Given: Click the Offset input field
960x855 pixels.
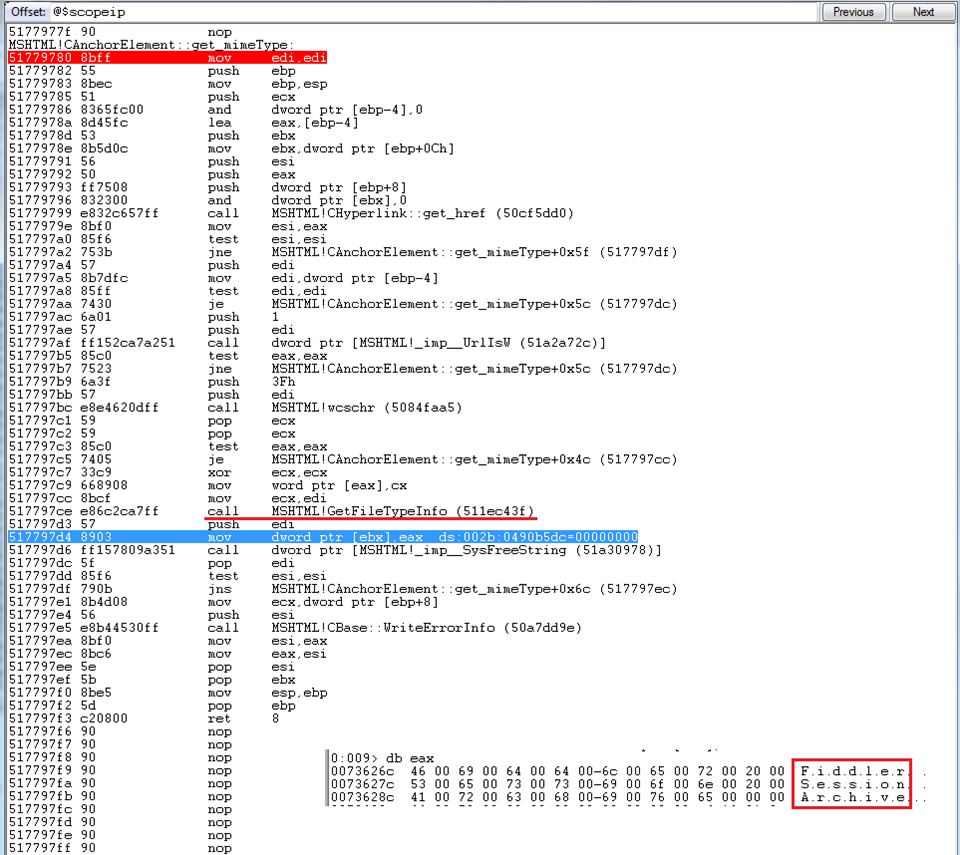Looking at the screenshot, I should point(430,12).
